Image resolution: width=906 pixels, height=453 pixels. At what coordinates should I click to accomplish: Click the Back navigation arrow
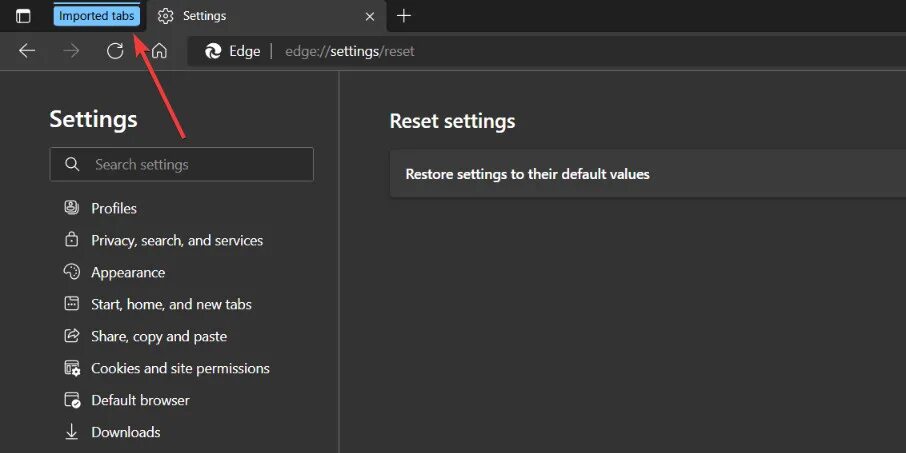click(x=27, y=51)
